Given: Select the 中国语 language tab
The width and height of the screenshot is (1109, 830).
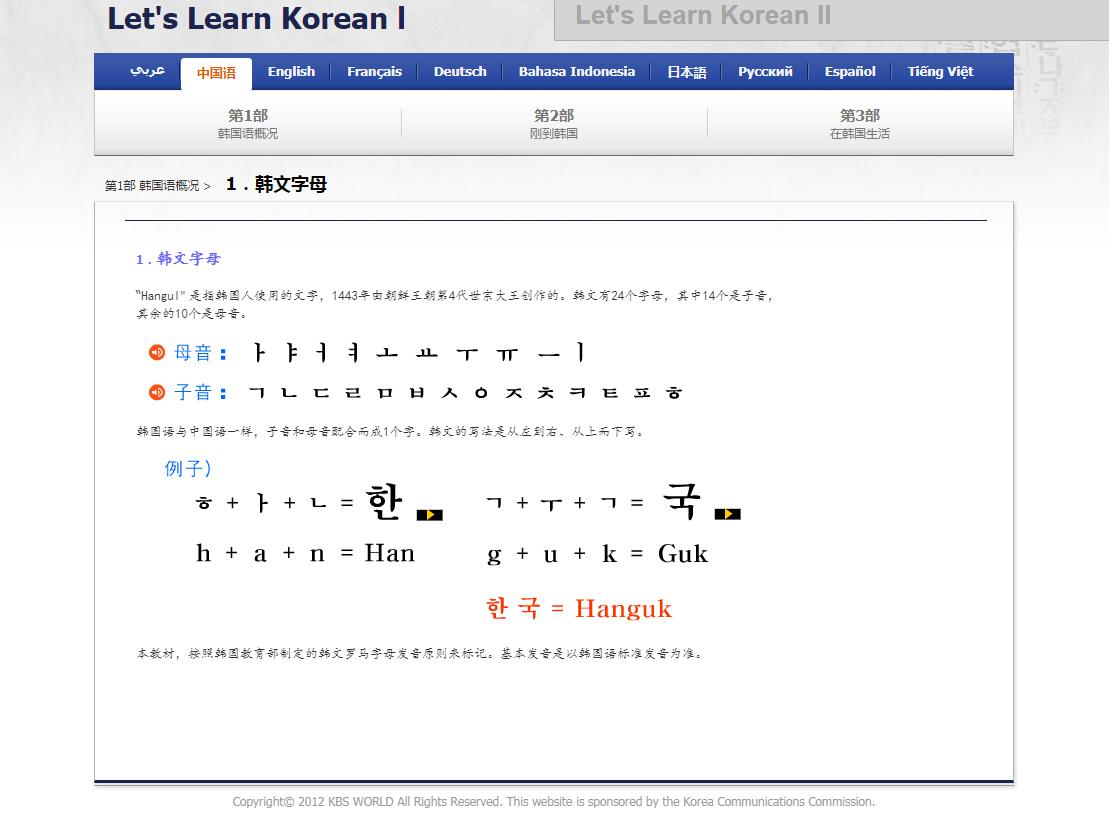Looking at the screenshot, I should point(215,72).
